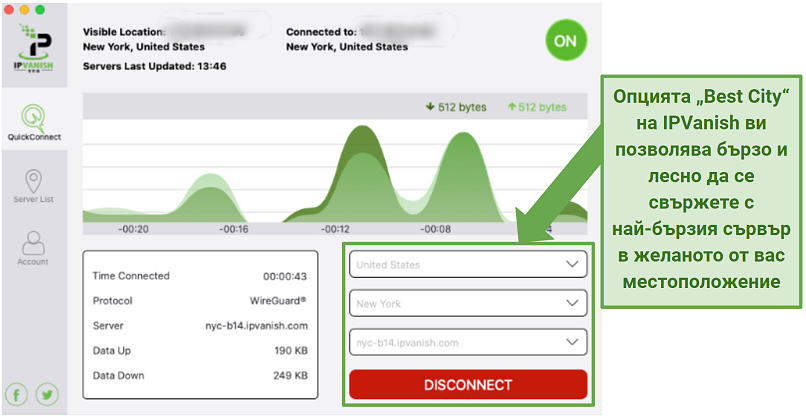Click the Server value nyc-b14.ipvanish.com in stats
The width and height of the screenshot is (806, 416).
pos(256,325)
